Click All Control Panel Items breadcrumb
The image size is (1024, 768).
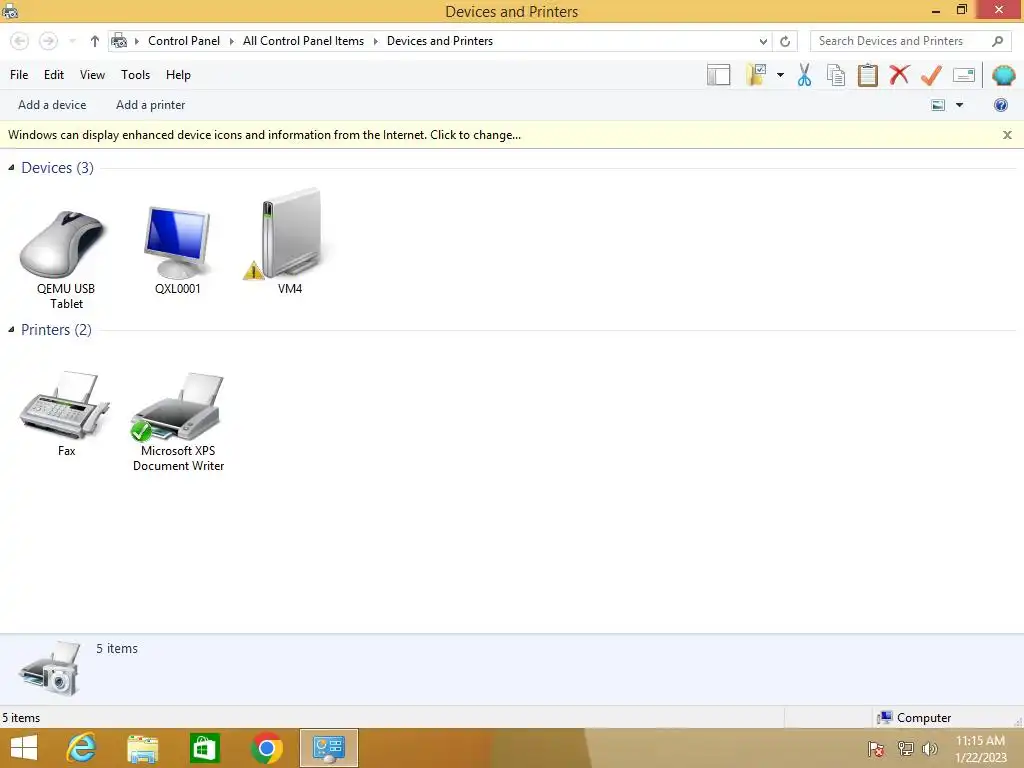pyautogui.click(x=303, y=41)
